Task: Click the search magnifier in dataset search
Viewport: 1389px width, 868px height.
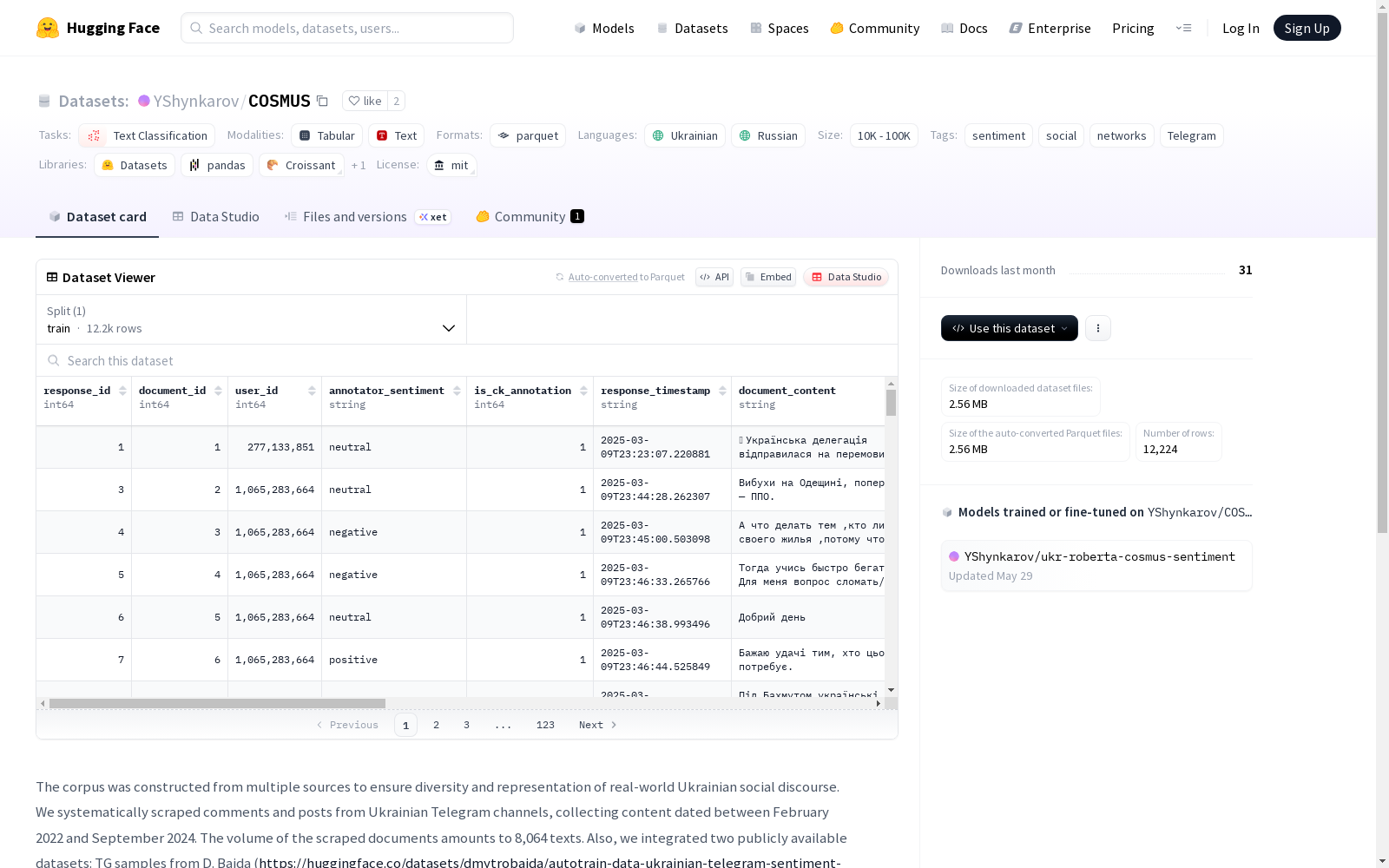Action: [x=54, y=360]
